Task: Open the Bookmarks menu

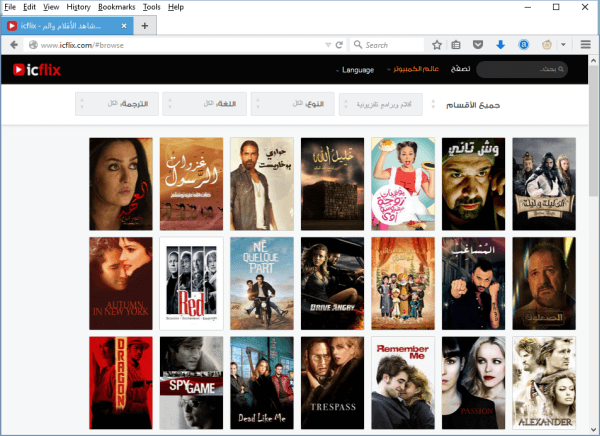Action: coord(116,7)
